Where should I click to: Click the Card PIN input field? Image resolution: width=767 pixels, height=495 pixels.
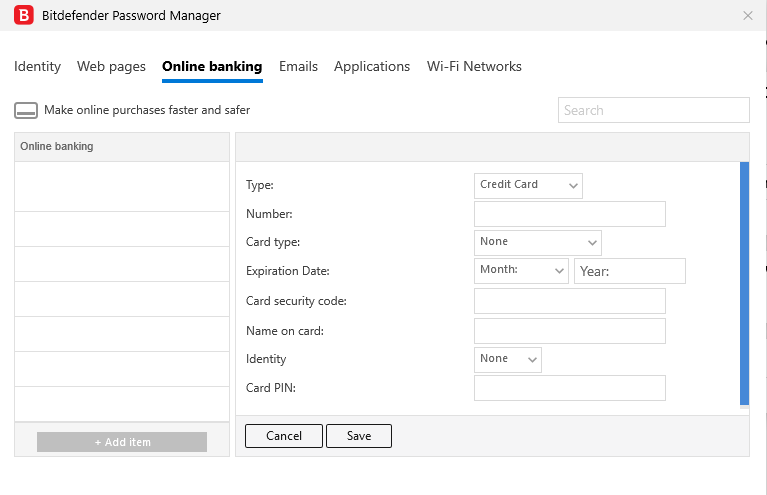point(569,388)
